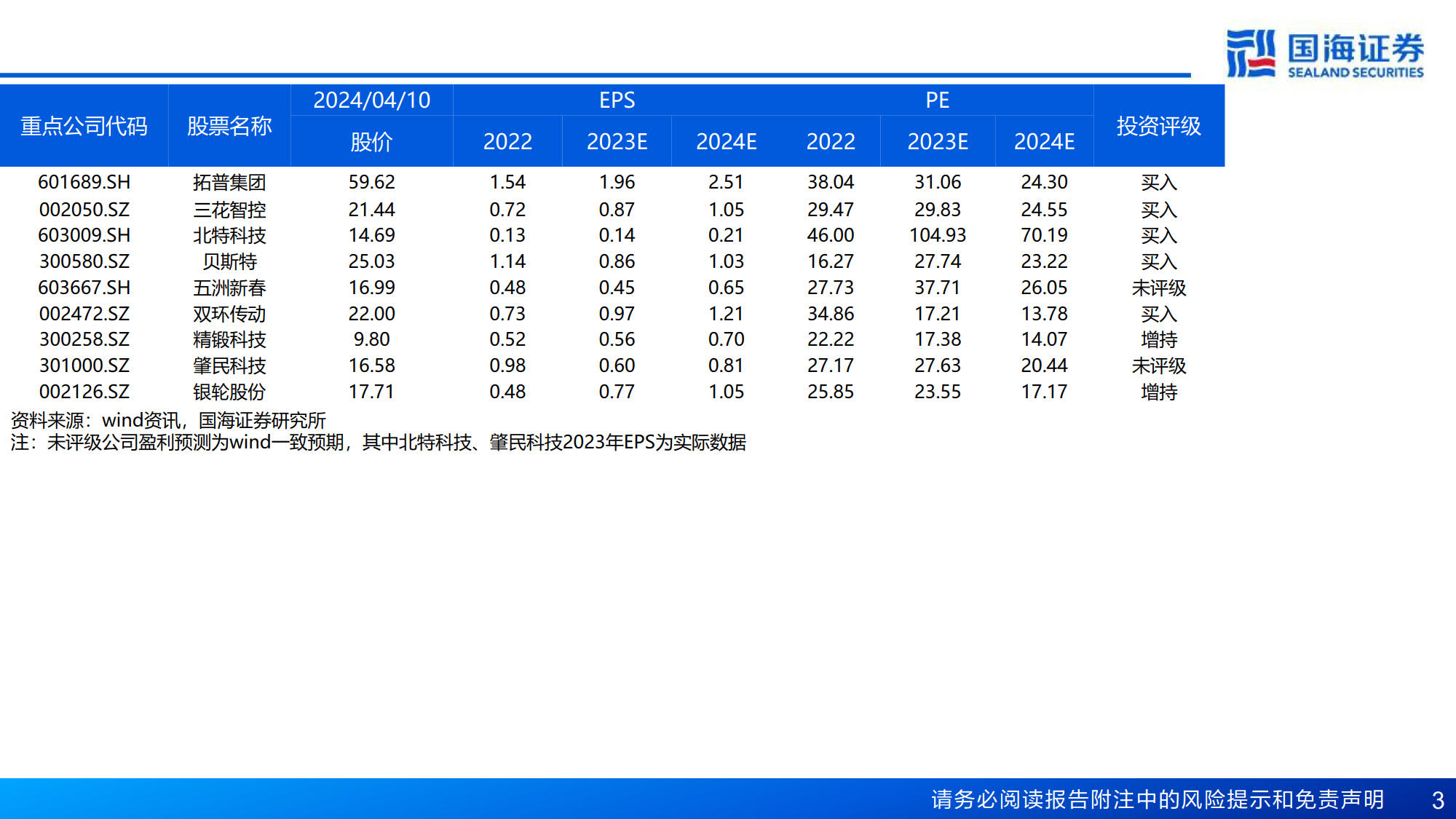
Task: Click share price 21.44
Action: coord(371,210)
